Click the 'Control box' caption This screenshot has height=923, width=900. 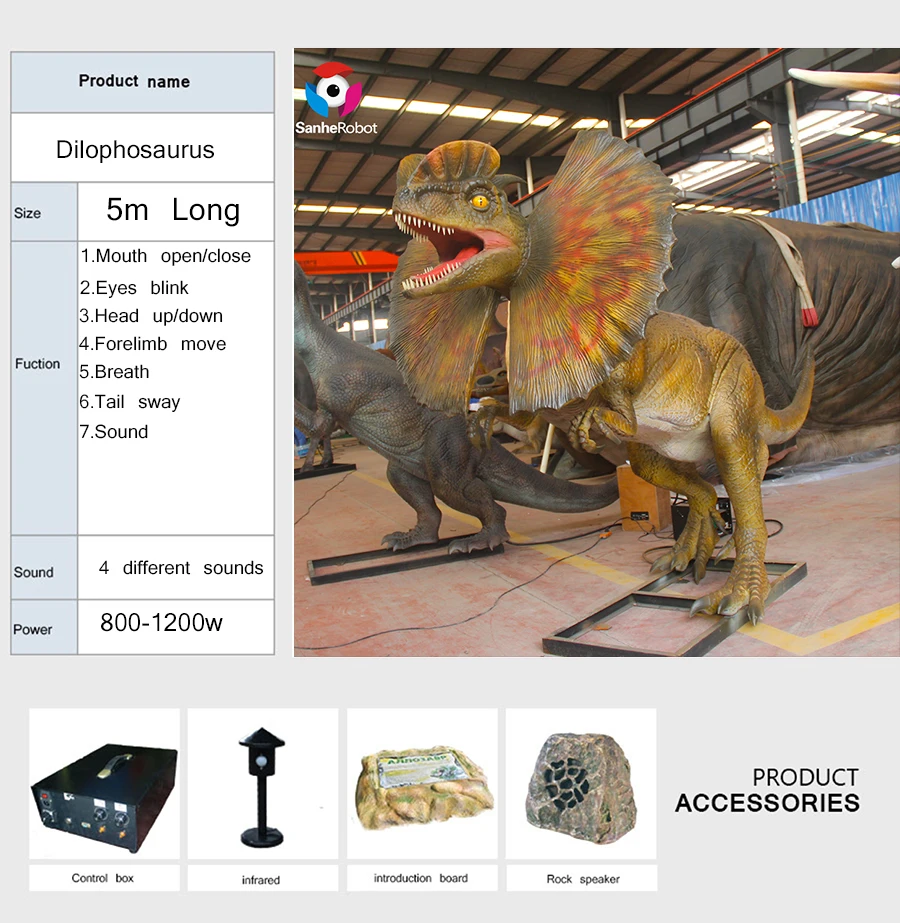103,878
